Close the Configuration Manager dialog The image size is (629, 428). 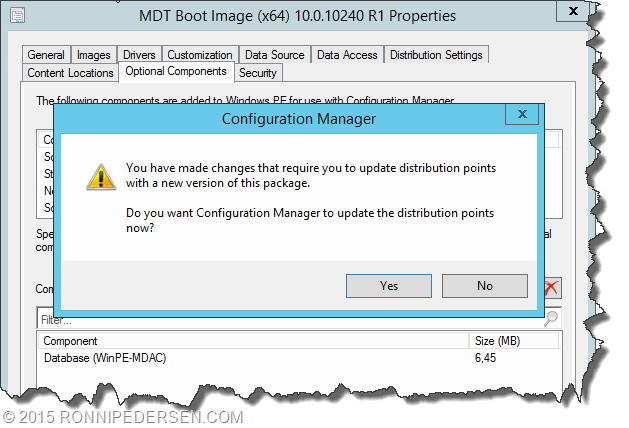click(x=522, y=114)
